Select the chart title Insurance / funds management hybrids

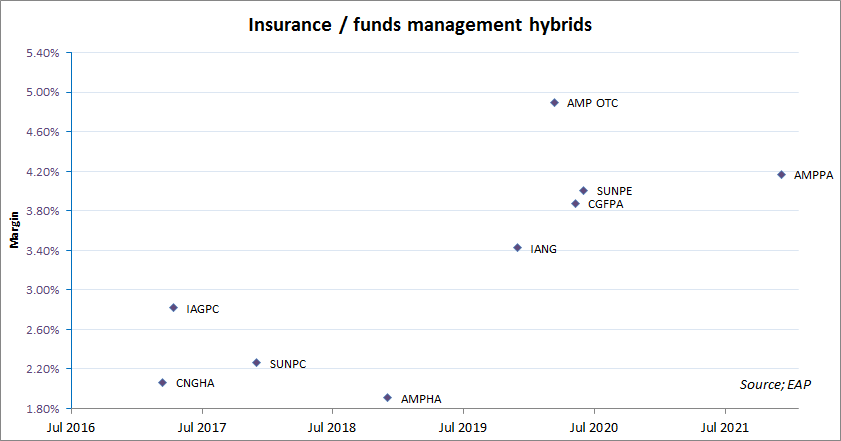point(420,25)
